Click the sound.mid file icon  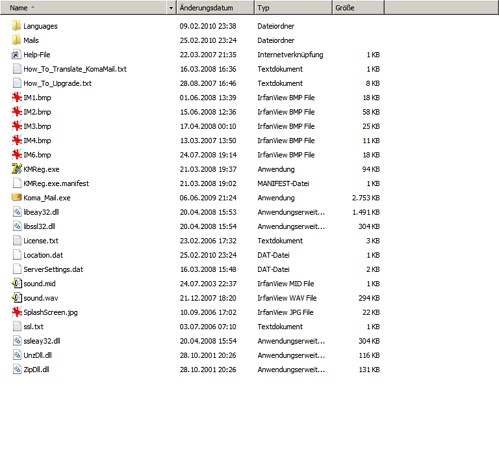(17, 284)
